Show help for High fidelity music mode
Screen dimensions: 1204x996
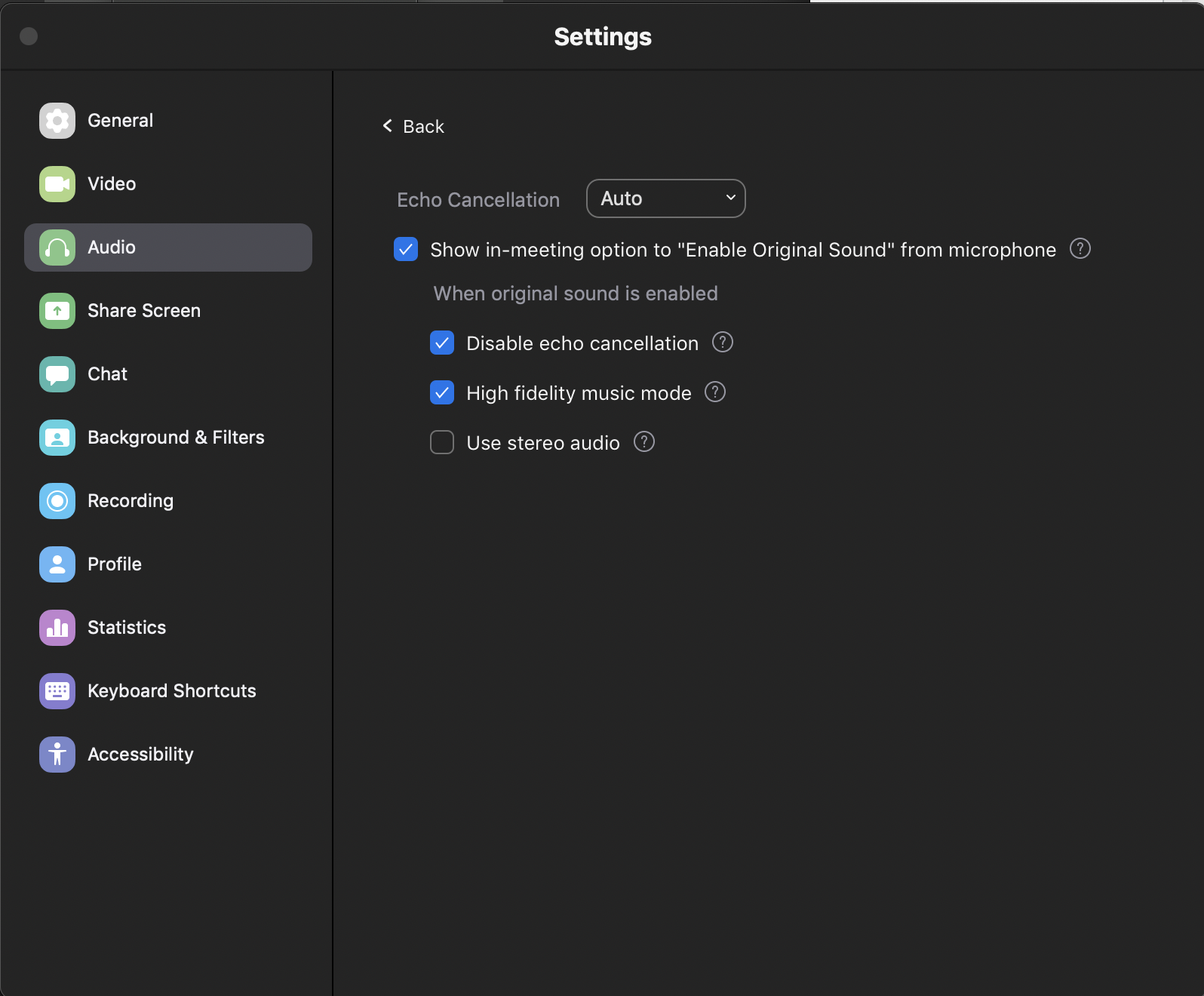tap(714, 392)
